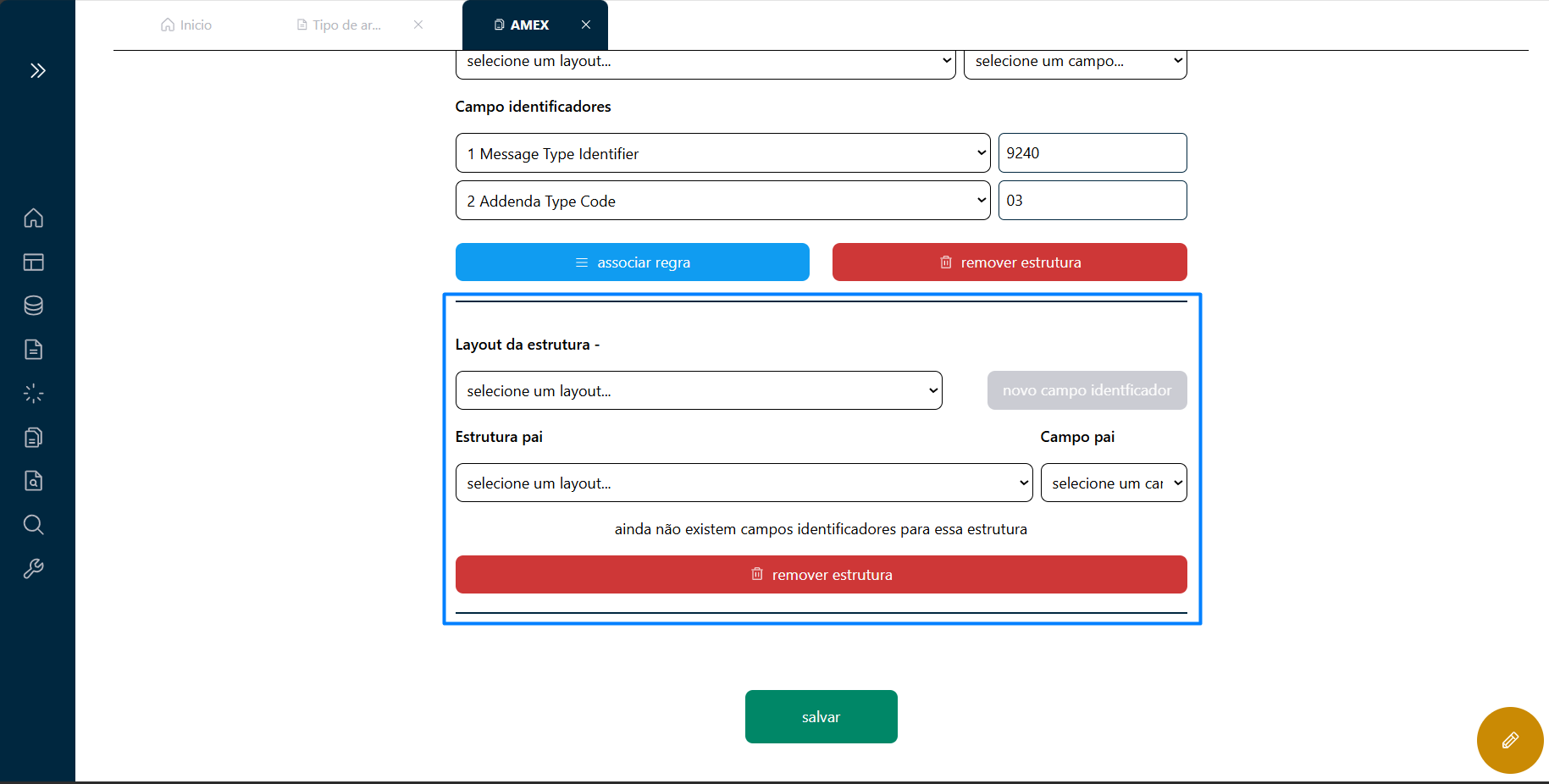Viewport: 1549px width, 784px height.
Task: Switch to the Inicio tab
Action: pyautogui.click(x=186, y=25)
